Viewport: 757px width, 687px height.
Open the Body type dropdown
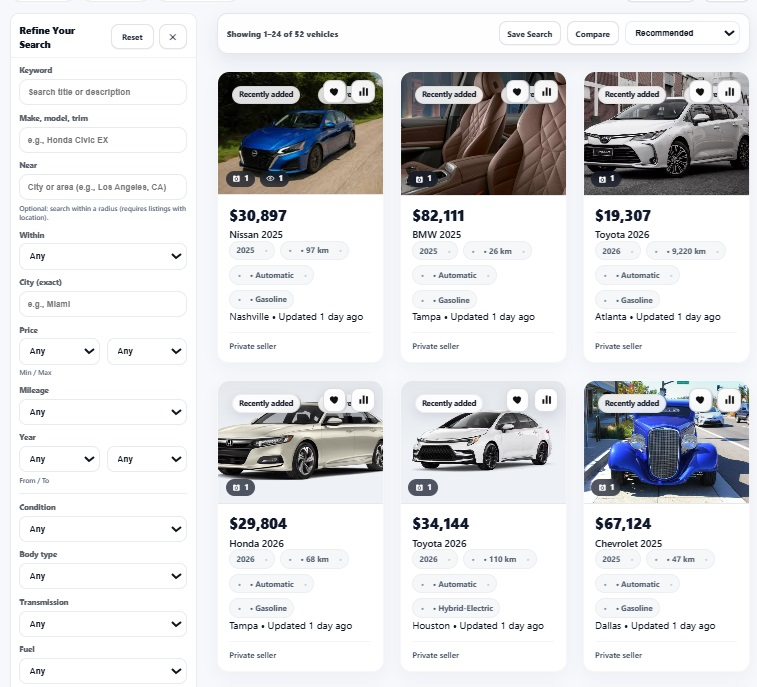click(103, 576)
